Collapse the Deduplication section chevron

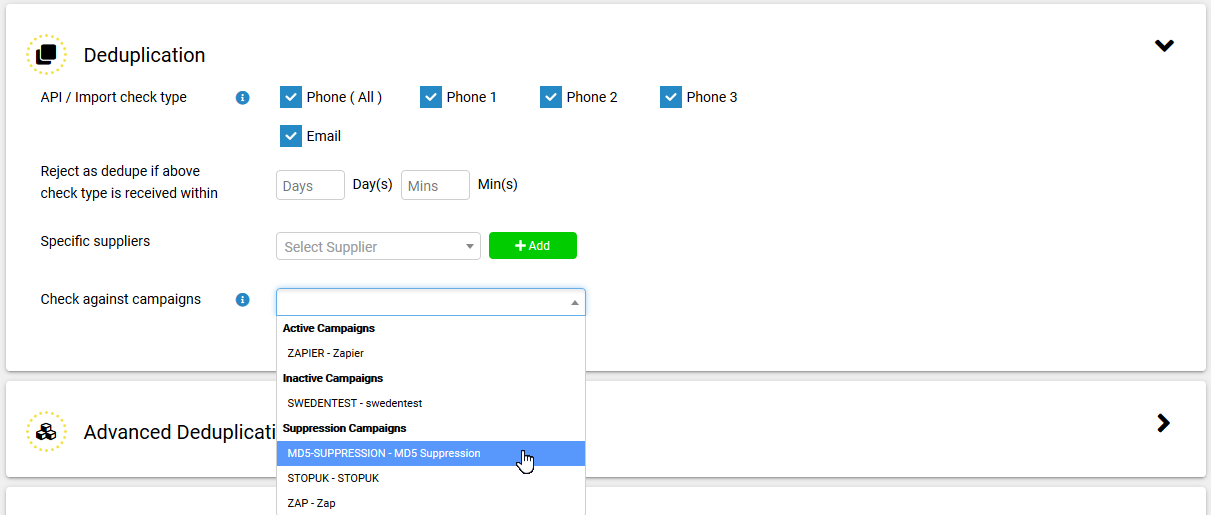[x=1164, y=46]
